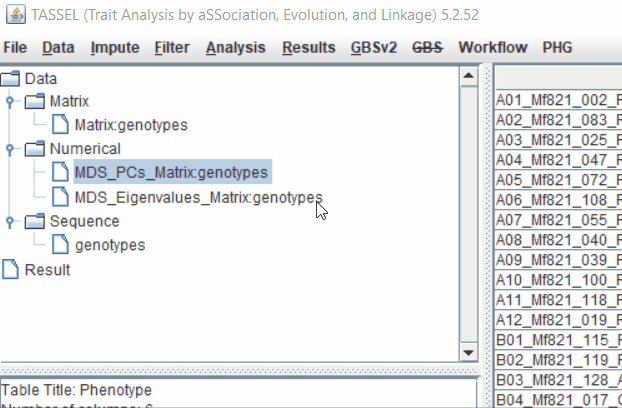622x408 pixels.
Task: Open the Impute menu
Action: pyautogui.click(x=115, y=48)
